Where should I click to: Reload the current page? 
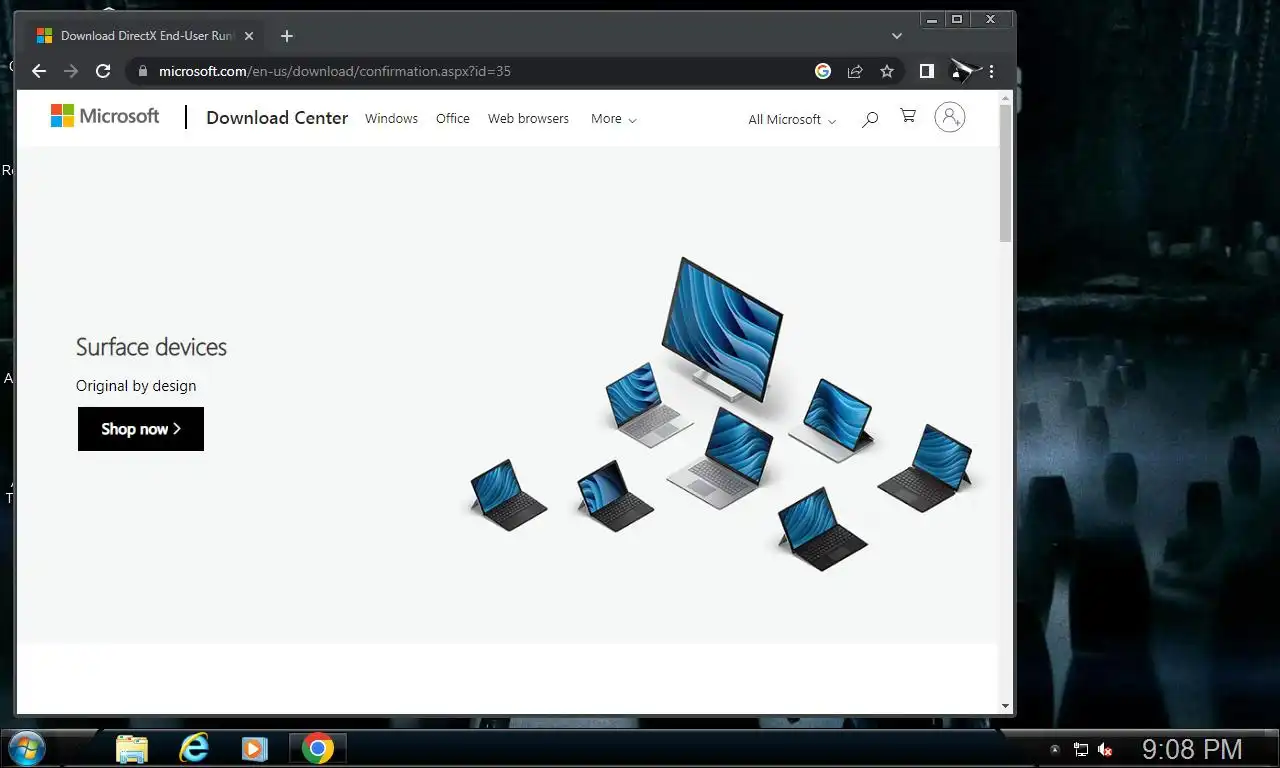point(103,71)
